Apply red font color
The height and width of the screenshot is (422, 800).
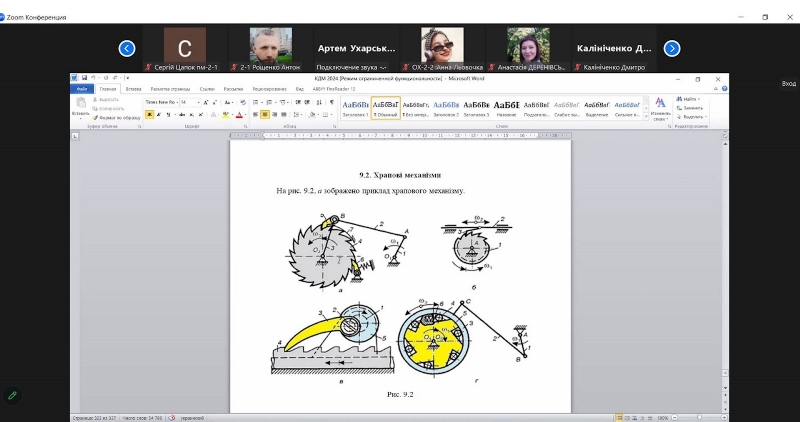click(238, 115)
